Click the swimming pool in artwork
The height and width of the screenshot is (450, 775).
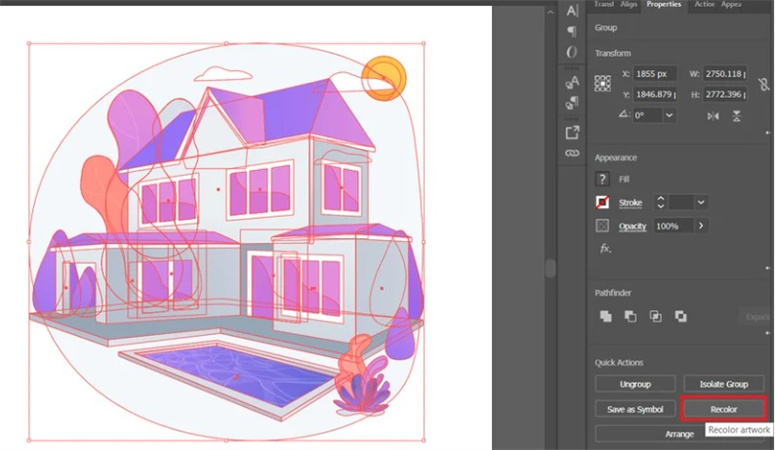pos(236,375)
